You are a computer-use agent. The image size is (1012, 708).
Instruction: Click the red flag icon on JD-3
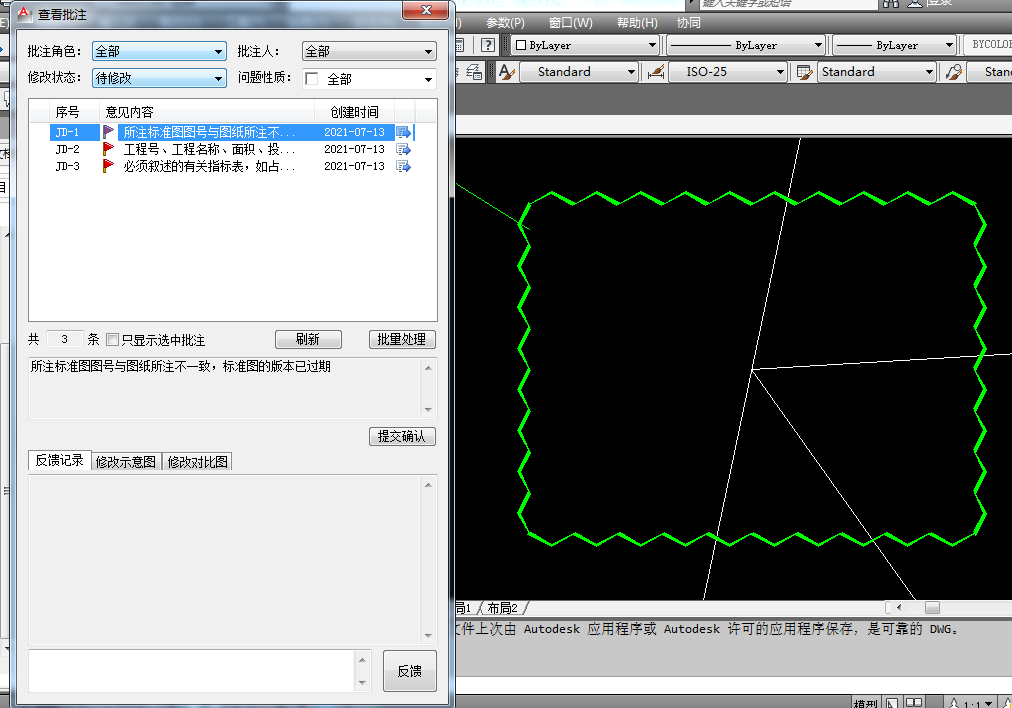tap(108, 166)
